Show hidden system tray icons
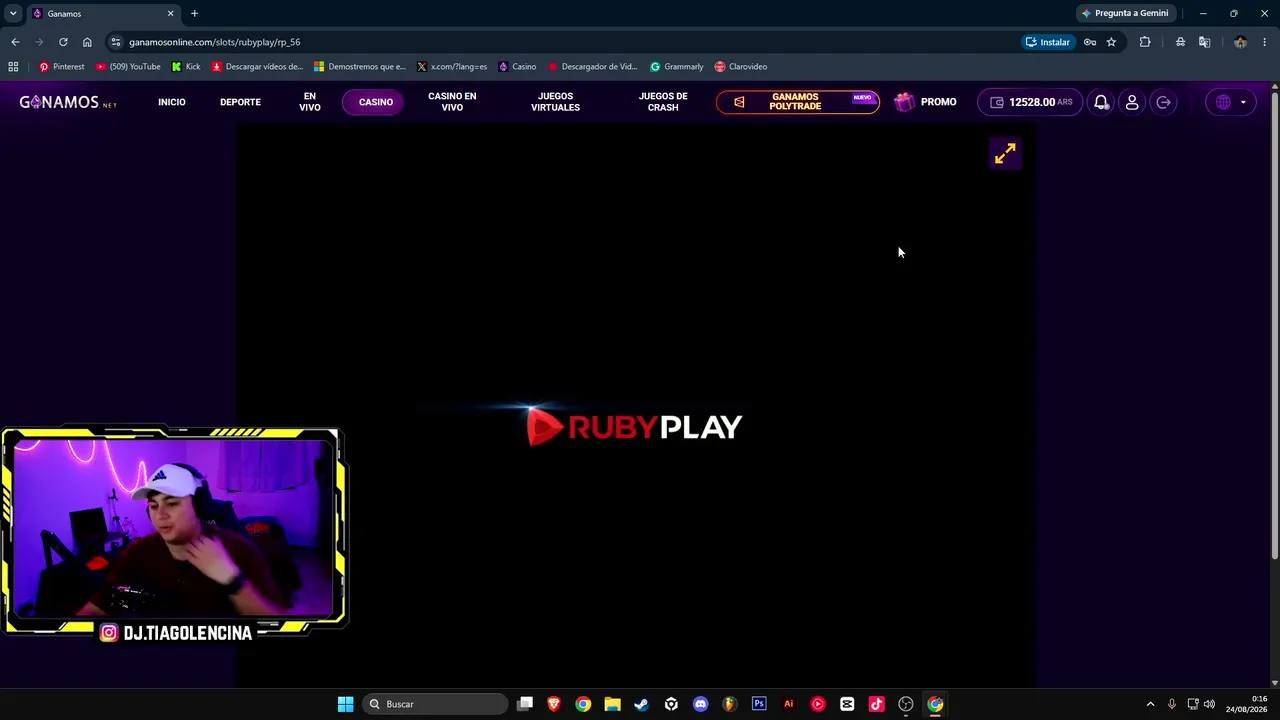 coord(1150,704)
